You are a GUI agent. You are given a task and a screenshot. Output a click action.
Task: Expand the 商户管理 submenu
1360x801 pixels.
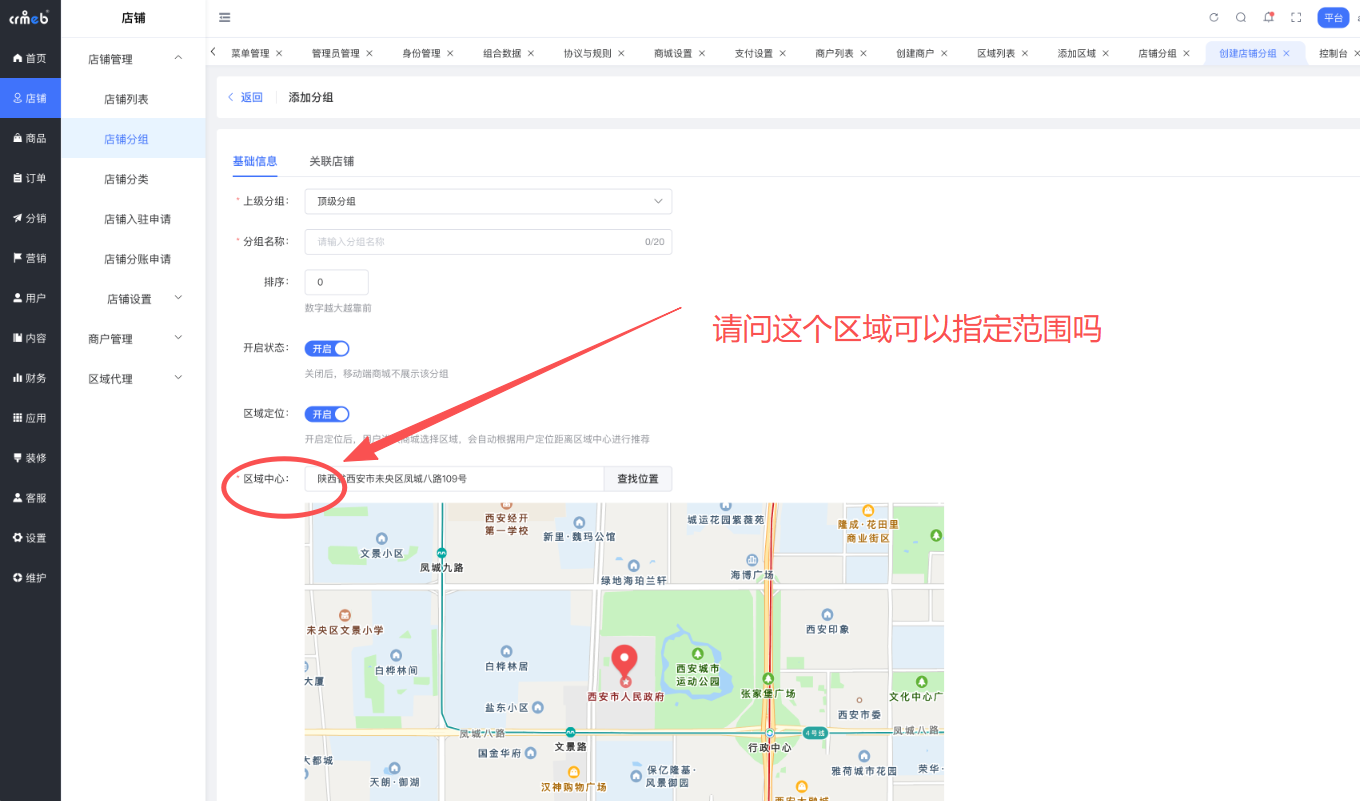pyautogui.click(x=134, y=339)
